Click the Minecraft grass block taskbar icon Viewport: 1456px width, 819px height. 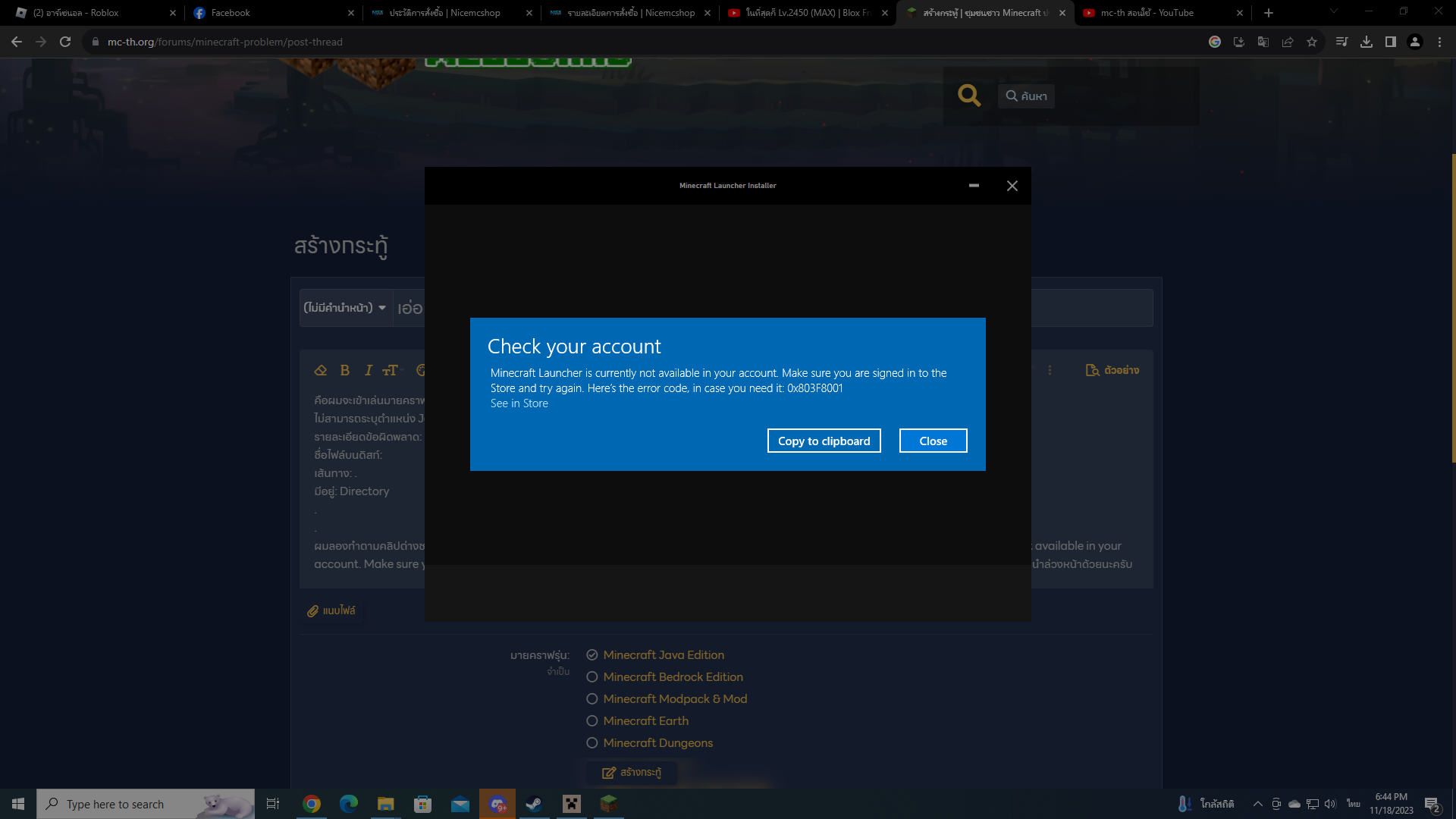tap(609, 804)
